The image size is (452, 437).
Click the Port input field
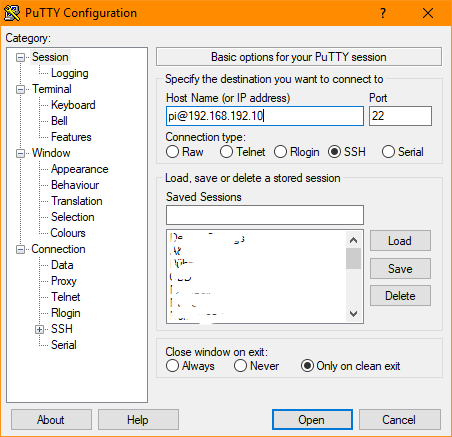coord(400,116)
